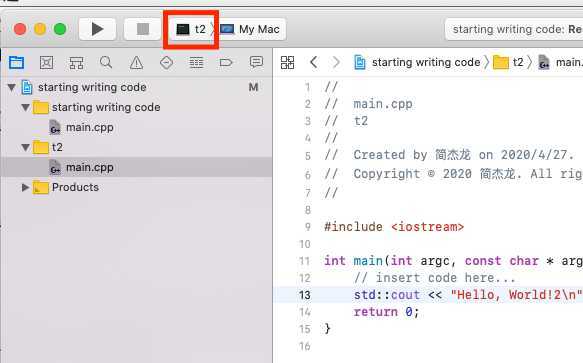Click the activity status field in the toolbar
583x363 pixels.
514,29
